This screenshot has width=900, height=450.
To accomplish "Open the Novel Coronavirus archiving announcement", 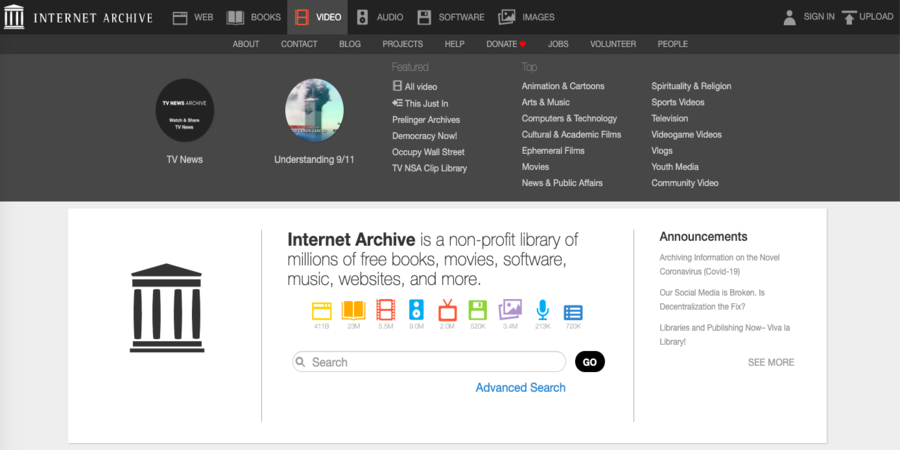I will coord(720,265).
